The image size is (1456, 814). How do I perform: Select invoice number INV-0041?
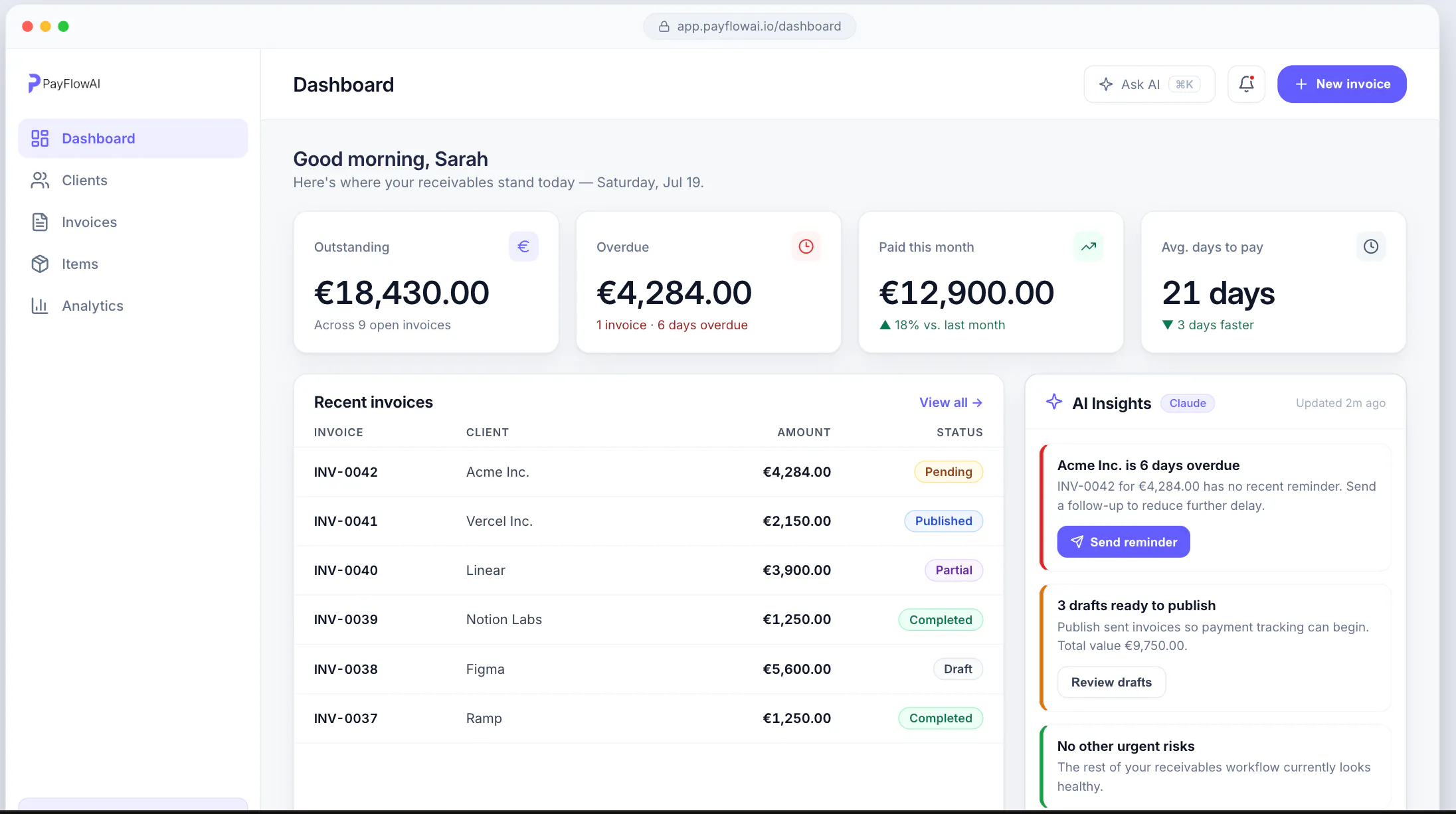coord(345,521)
